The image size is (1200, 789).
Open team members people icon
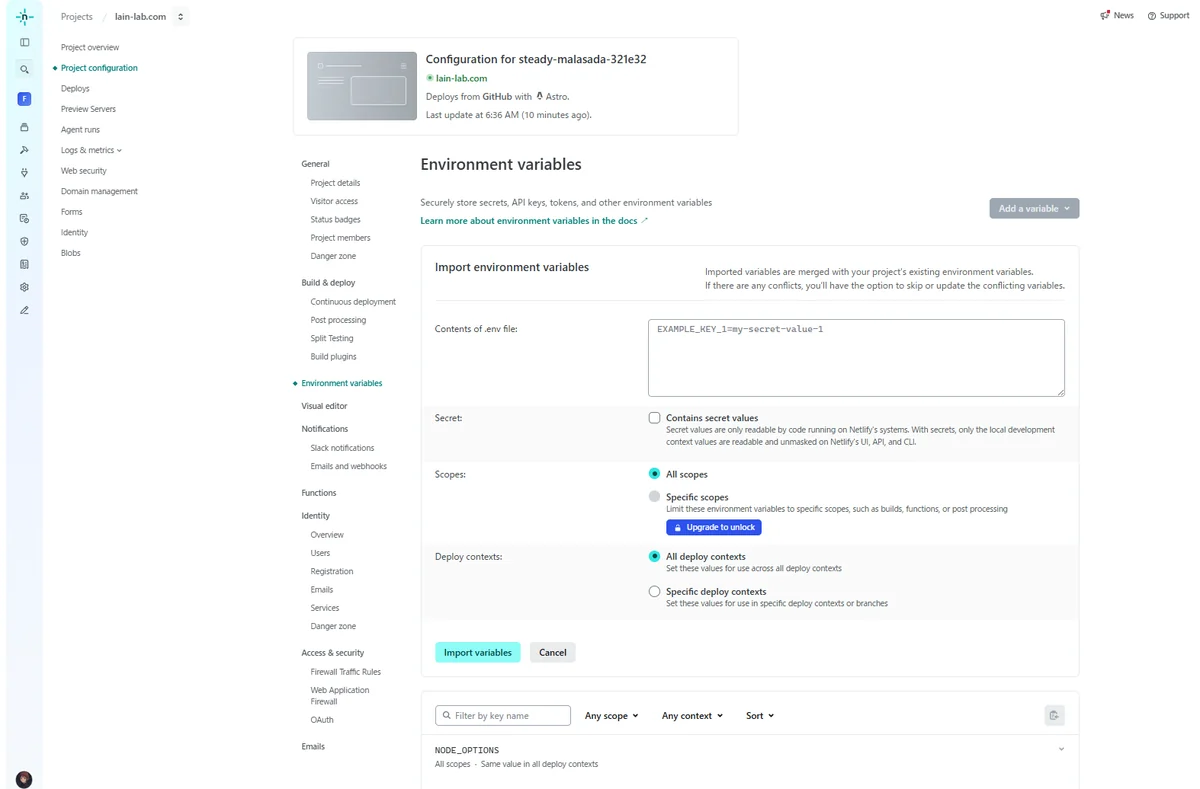(24, 196)
